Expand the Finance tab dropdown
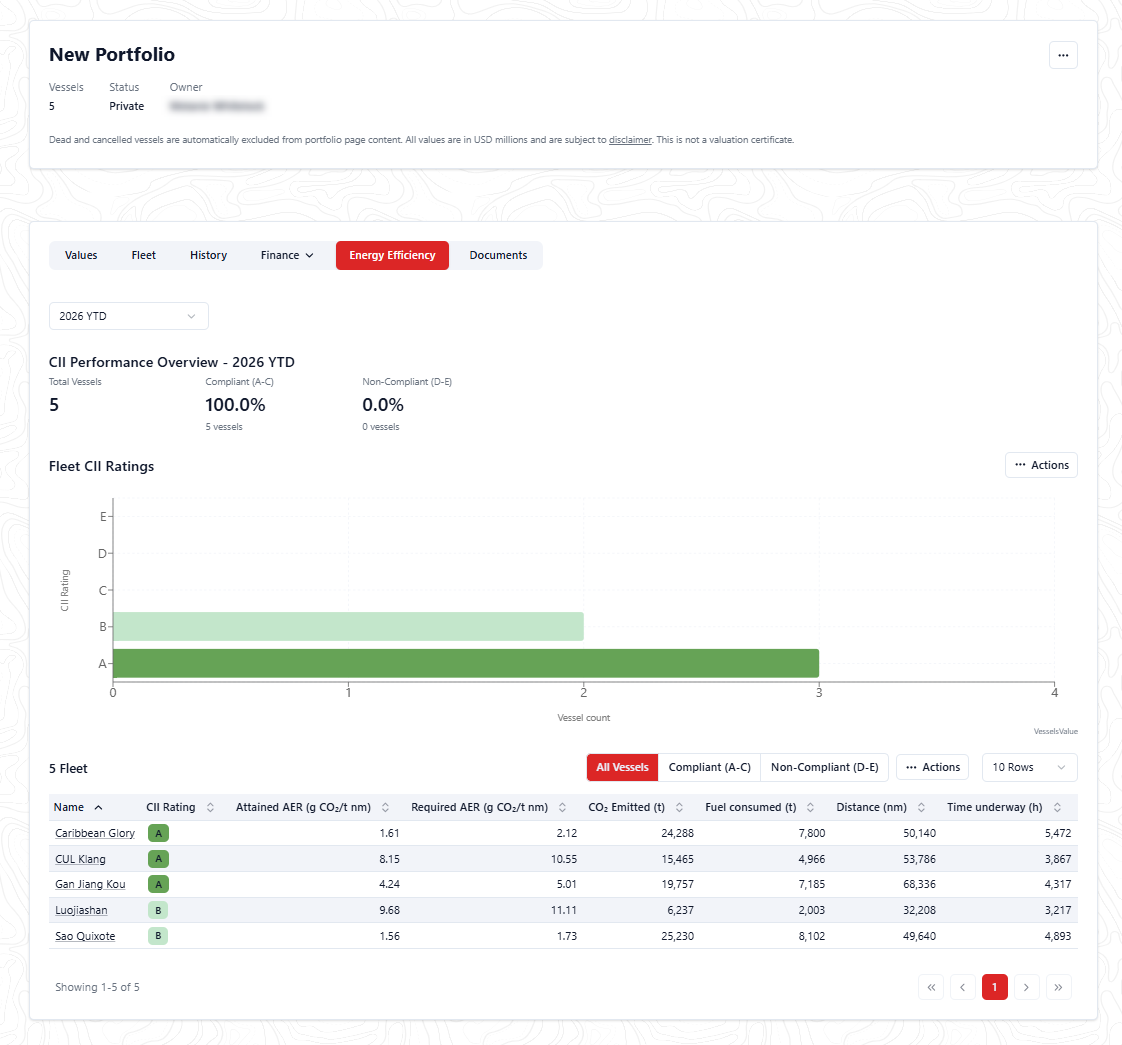The height and width of the screenshot is (1045, 1122). pyautogui.click(x=287, y=256)
